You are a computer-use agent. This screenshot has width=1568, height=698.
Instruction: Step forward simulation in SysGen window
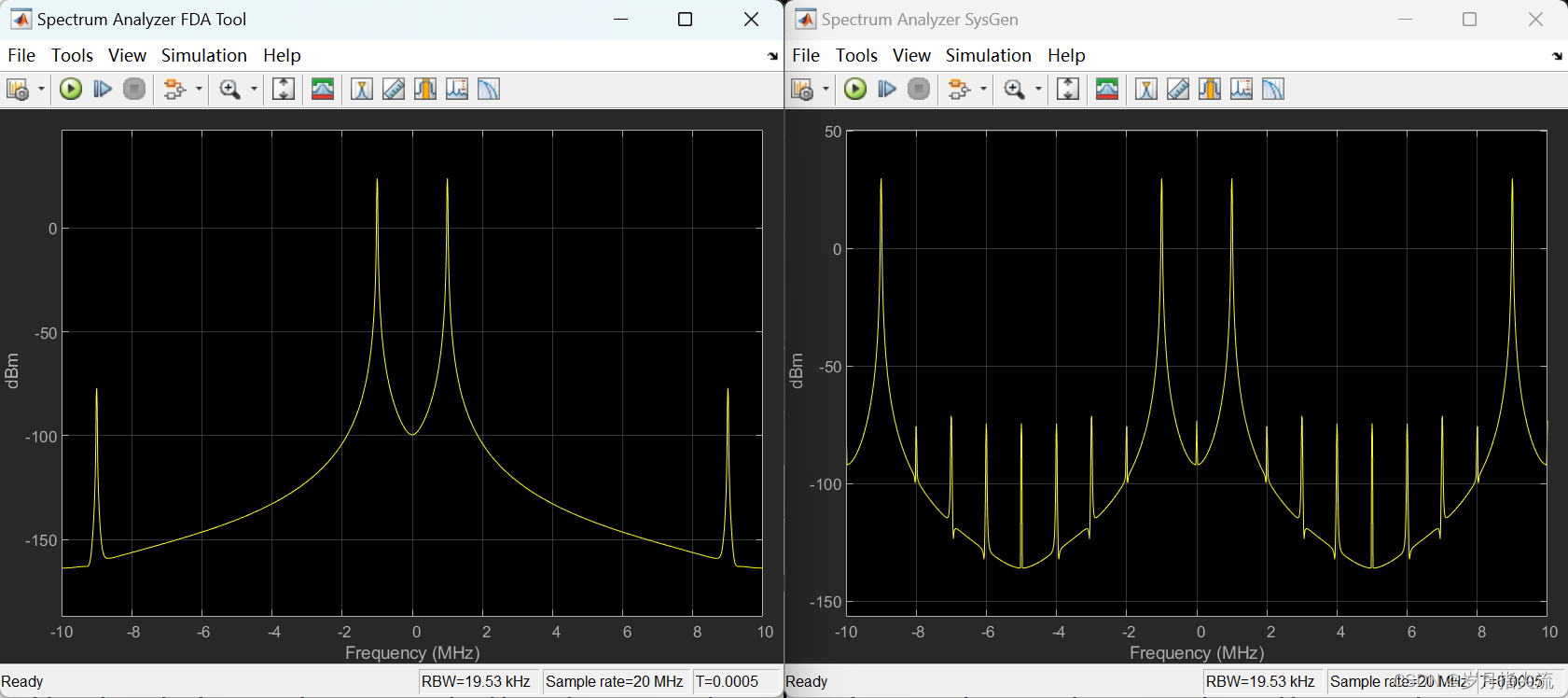coord(887,90)
